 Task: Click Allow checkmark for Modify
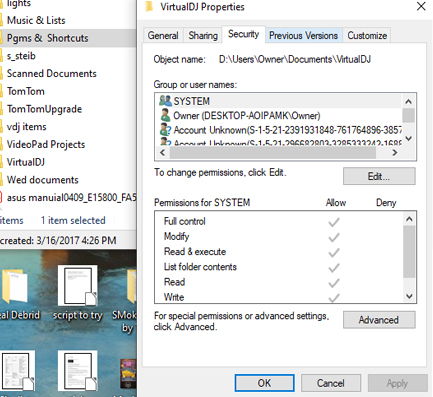tap(334, 237)
